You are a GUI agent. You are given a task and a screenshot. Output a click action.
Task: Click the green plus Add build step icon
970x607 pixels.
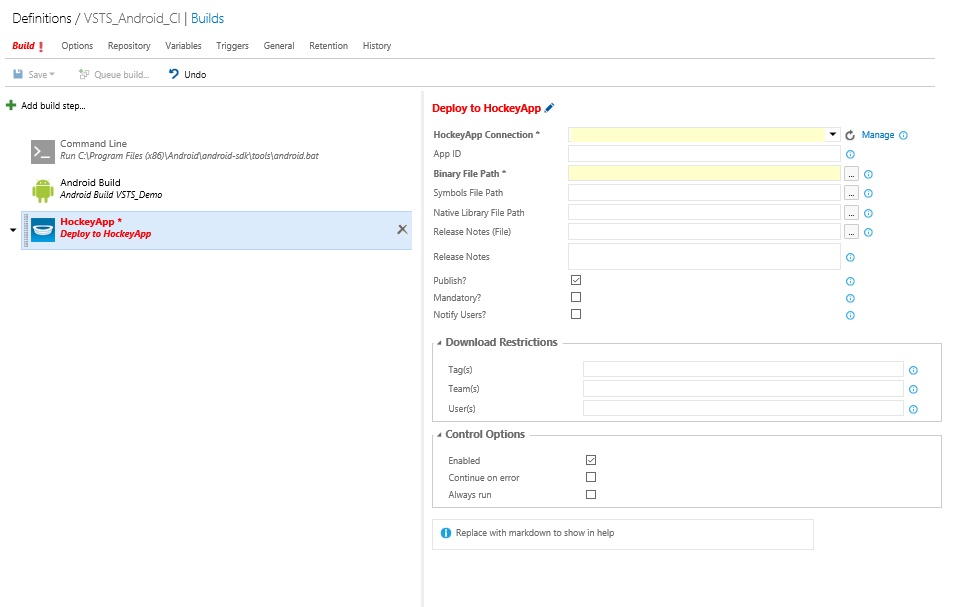11,105
